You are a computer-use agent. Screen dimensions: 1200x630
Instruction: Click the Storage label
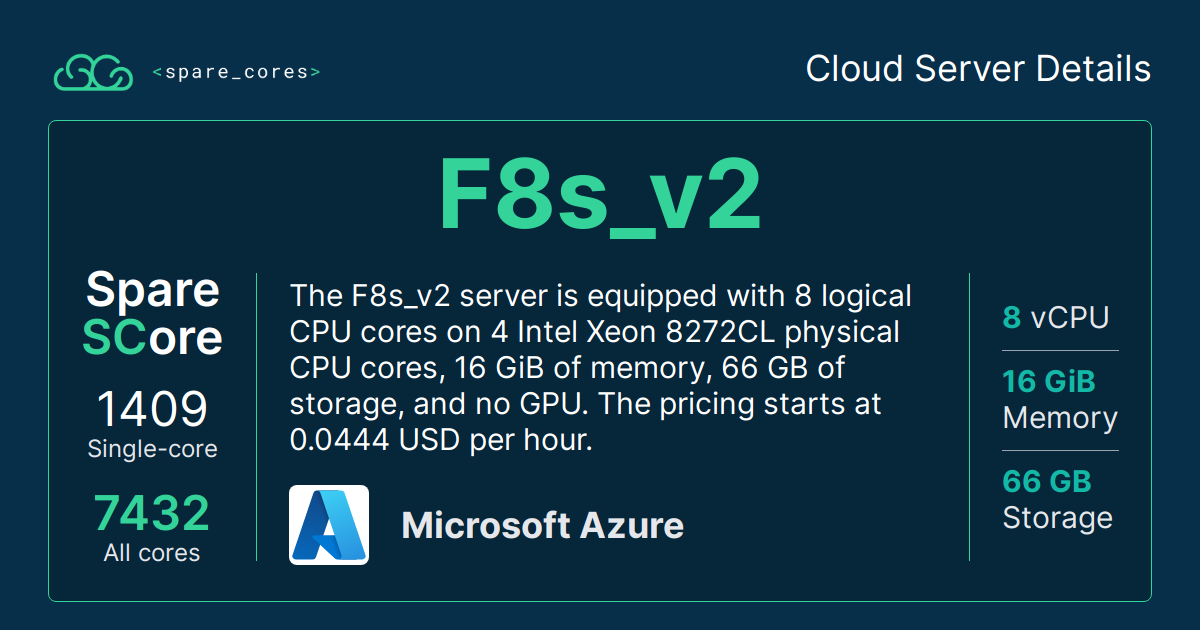tap(1057, 518)
